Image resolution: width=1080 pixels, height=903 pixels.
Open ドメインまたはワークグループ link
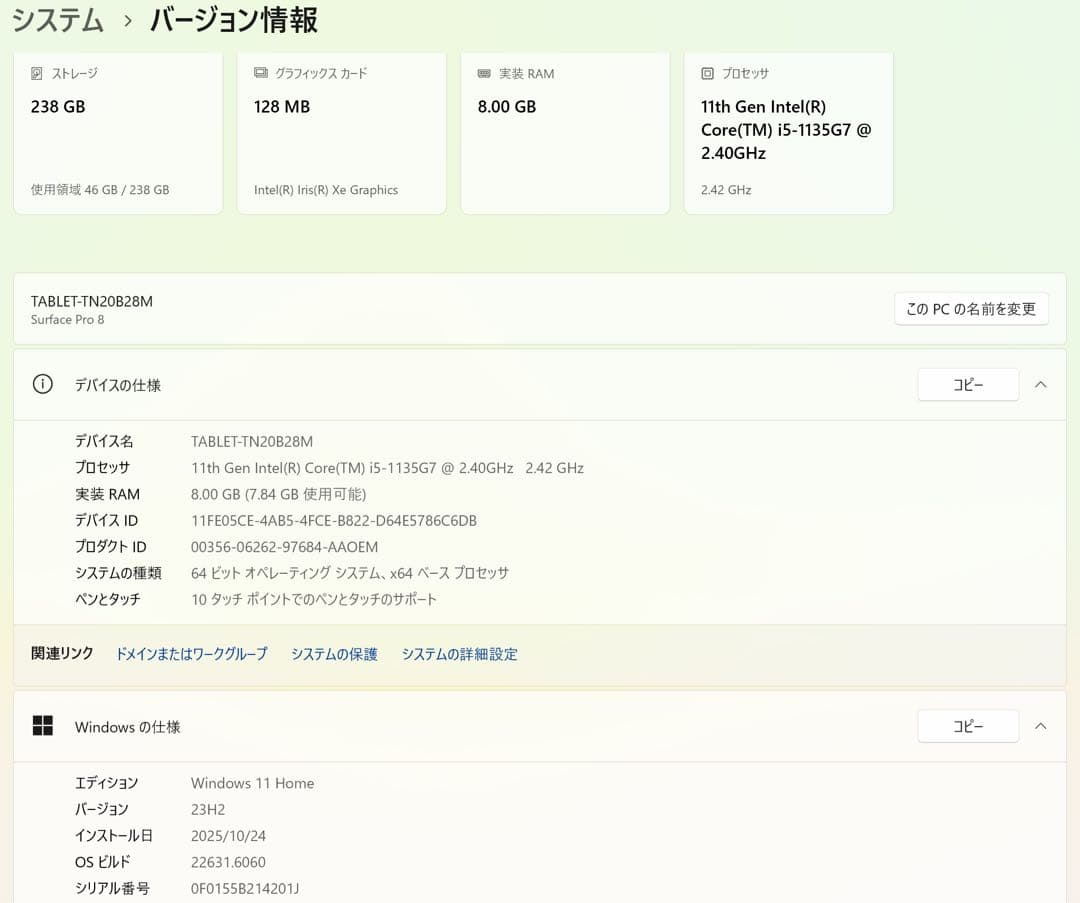[190, 654]
